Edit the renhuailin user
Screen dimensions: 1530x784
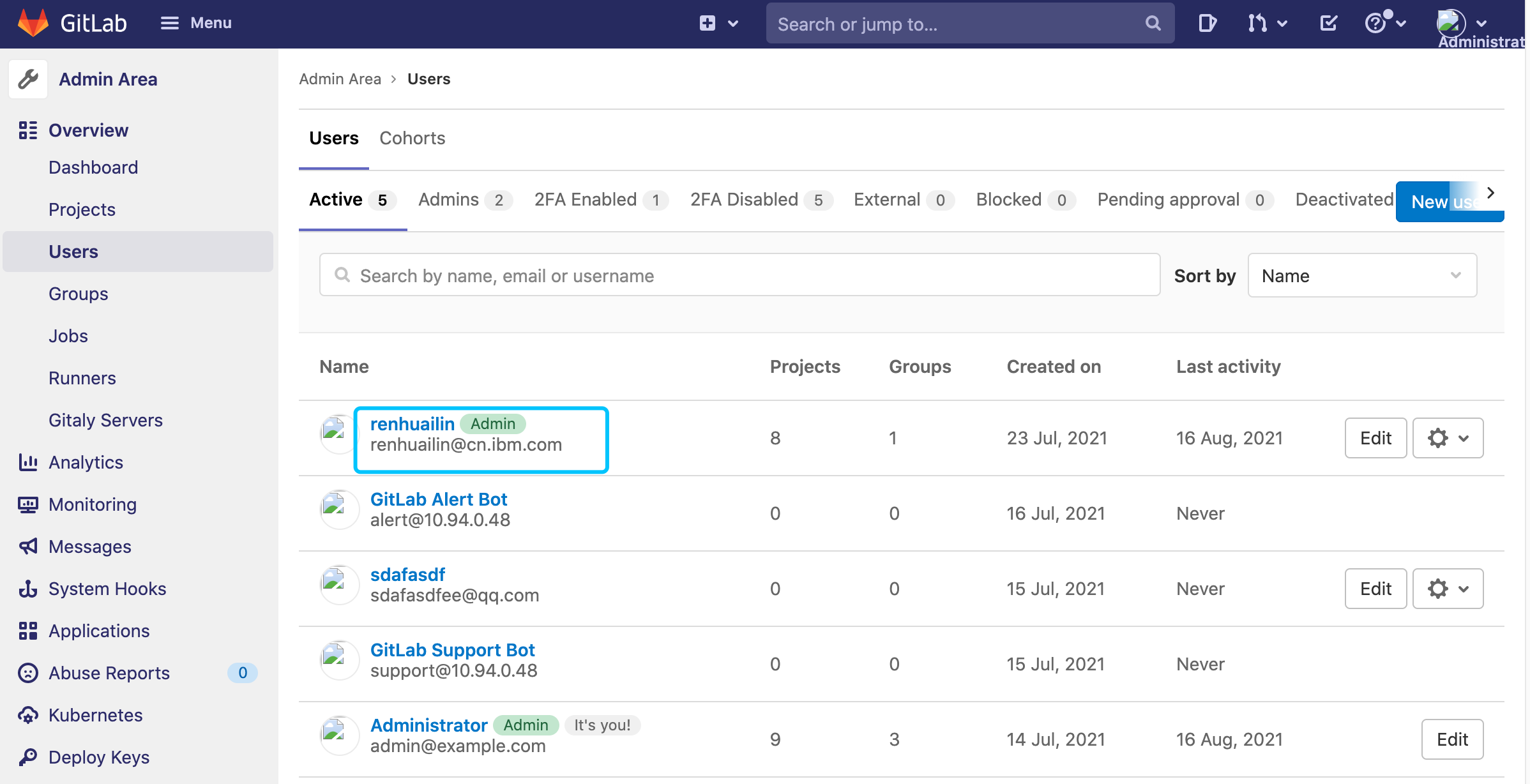(x=1375, y=438)
